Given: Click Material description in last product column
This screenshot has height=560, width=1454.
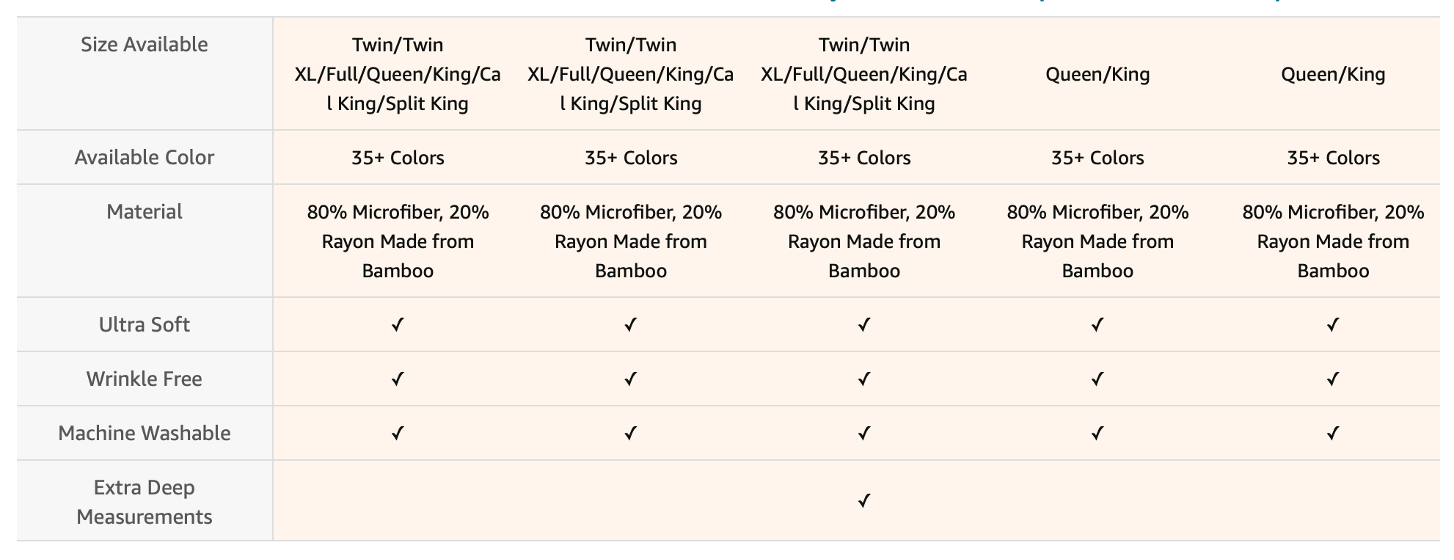Looking at the screenshot, I should (1333, 241).
